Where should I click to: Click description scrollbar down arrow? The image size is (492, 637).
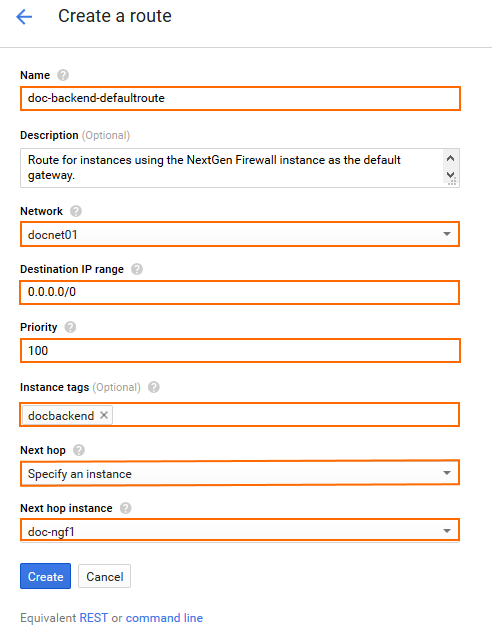pos(450,175)
